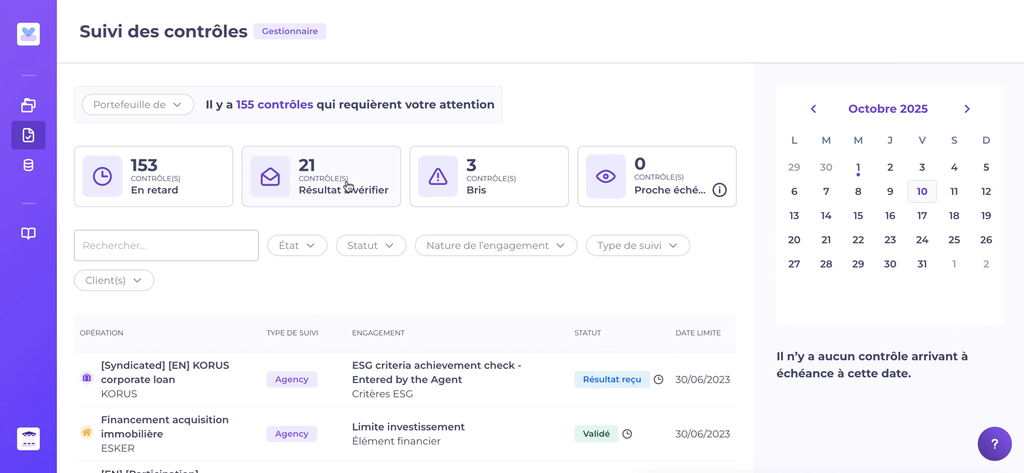The image size is (1024, 473).
Task: Open the book documentation icon in sidebar
Action: (28, 233)
